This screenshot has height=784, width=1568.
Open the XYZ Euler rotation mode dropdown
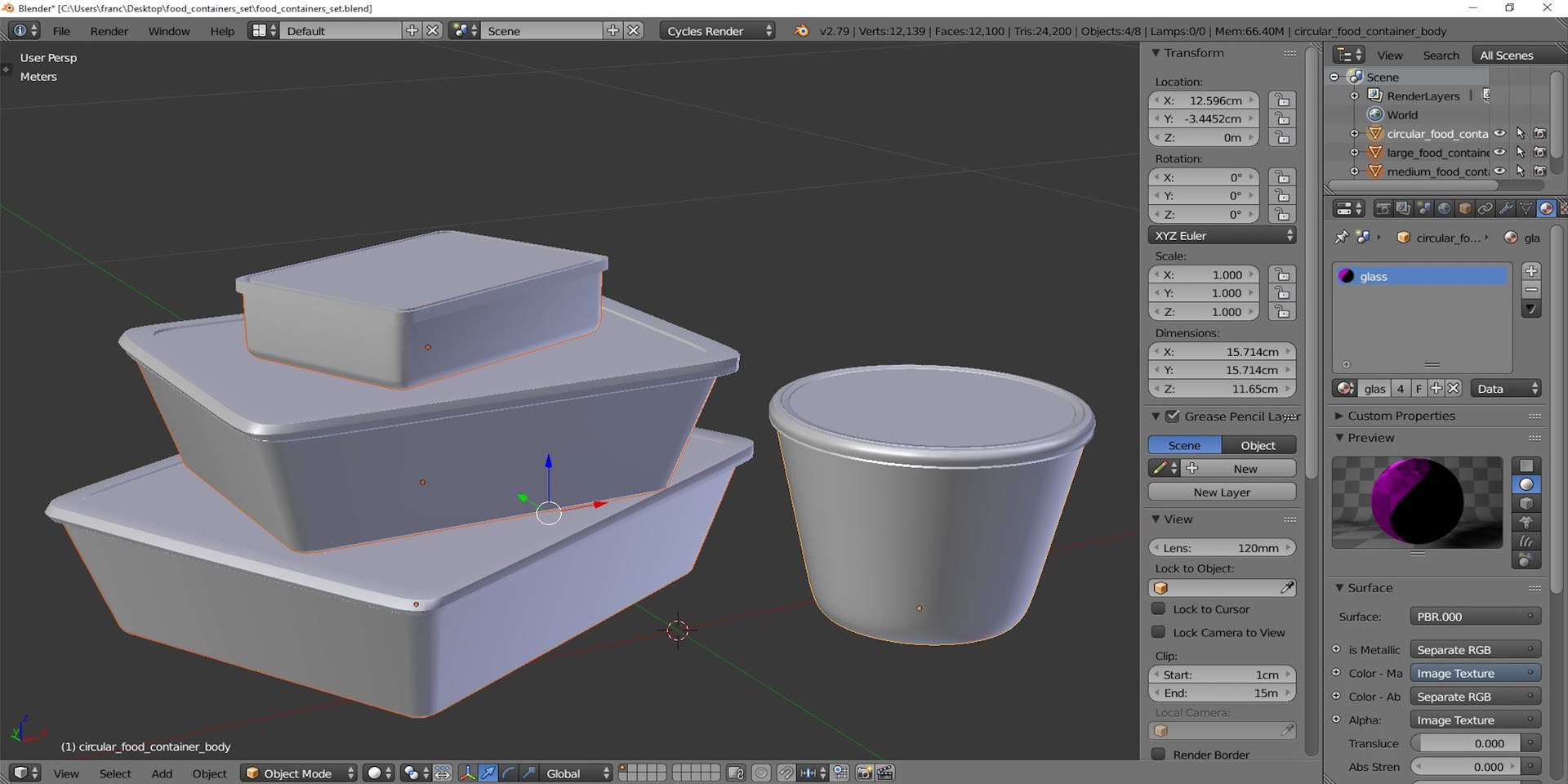point(1222,235)
